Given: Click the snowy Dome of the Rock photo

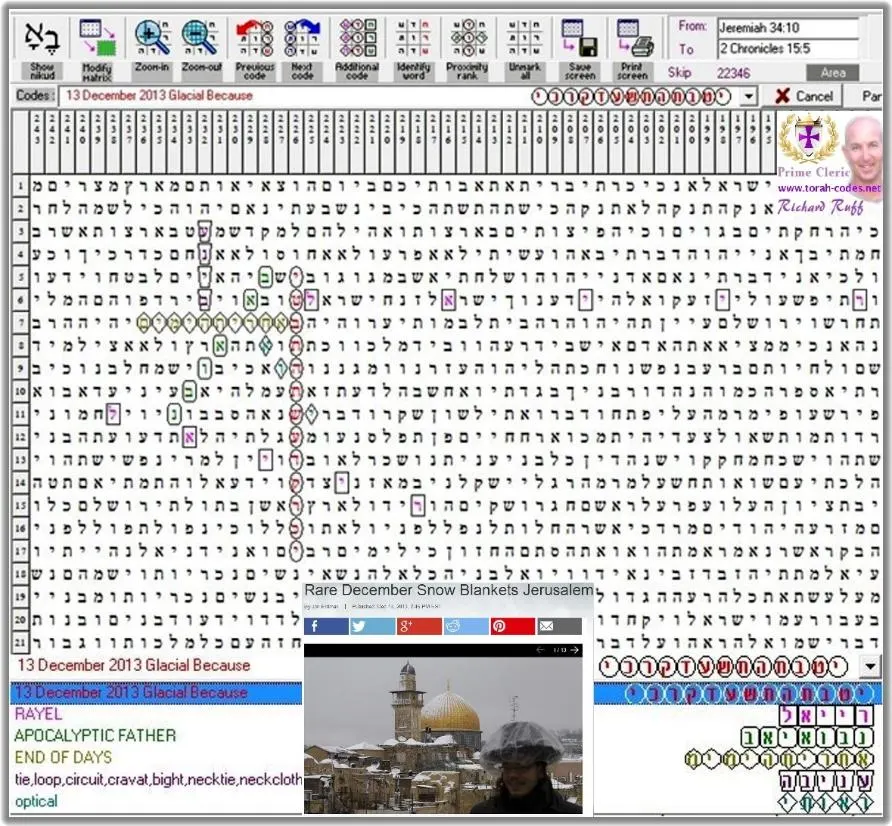Looking at the screenshot, I should 443,735.
